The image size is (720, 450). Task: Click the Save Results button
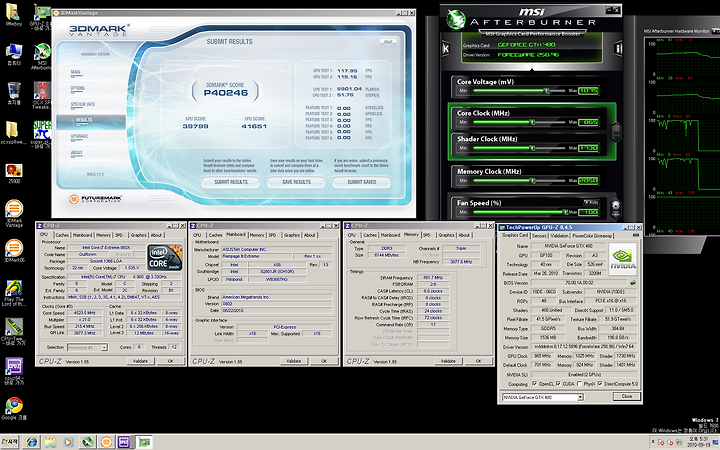point(296,182)
